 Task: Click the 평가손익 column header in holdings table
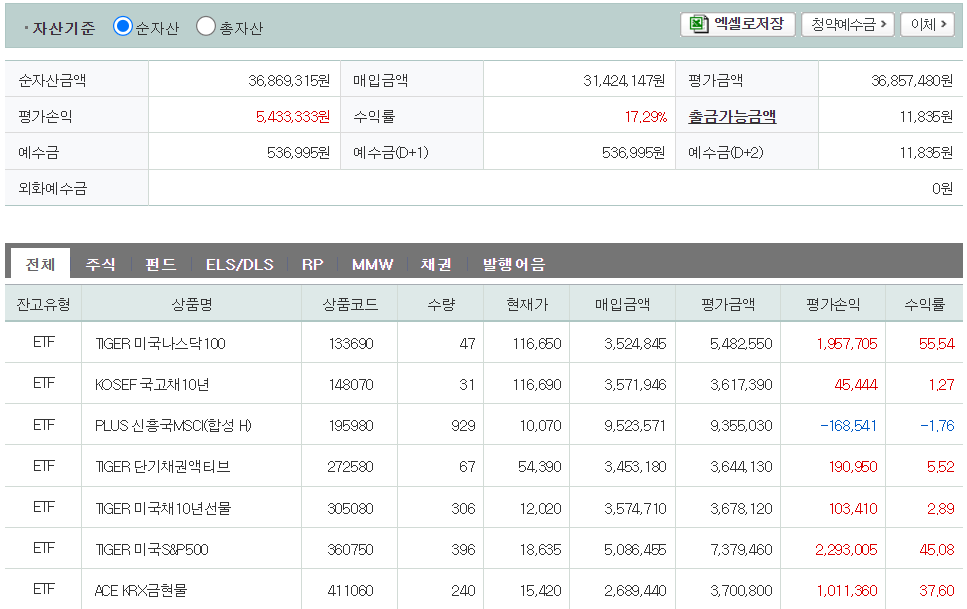point(833,304)
